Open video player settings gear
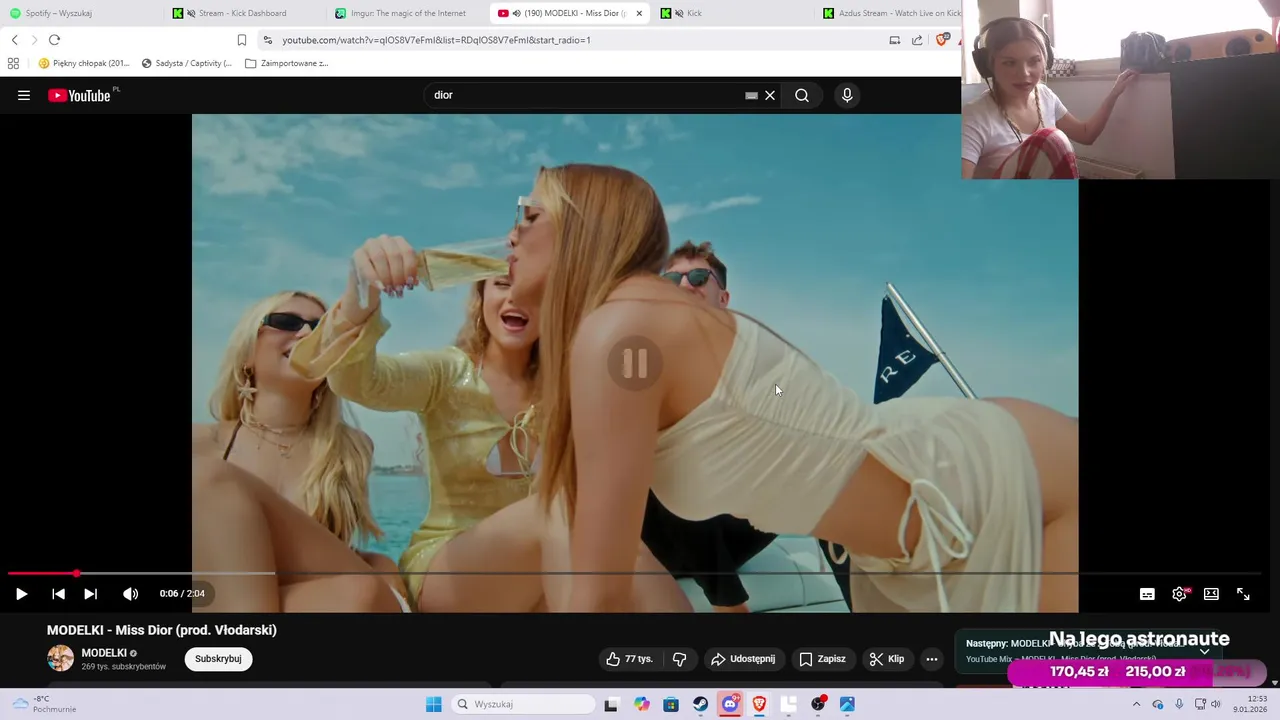 [x=1179, y=594]
